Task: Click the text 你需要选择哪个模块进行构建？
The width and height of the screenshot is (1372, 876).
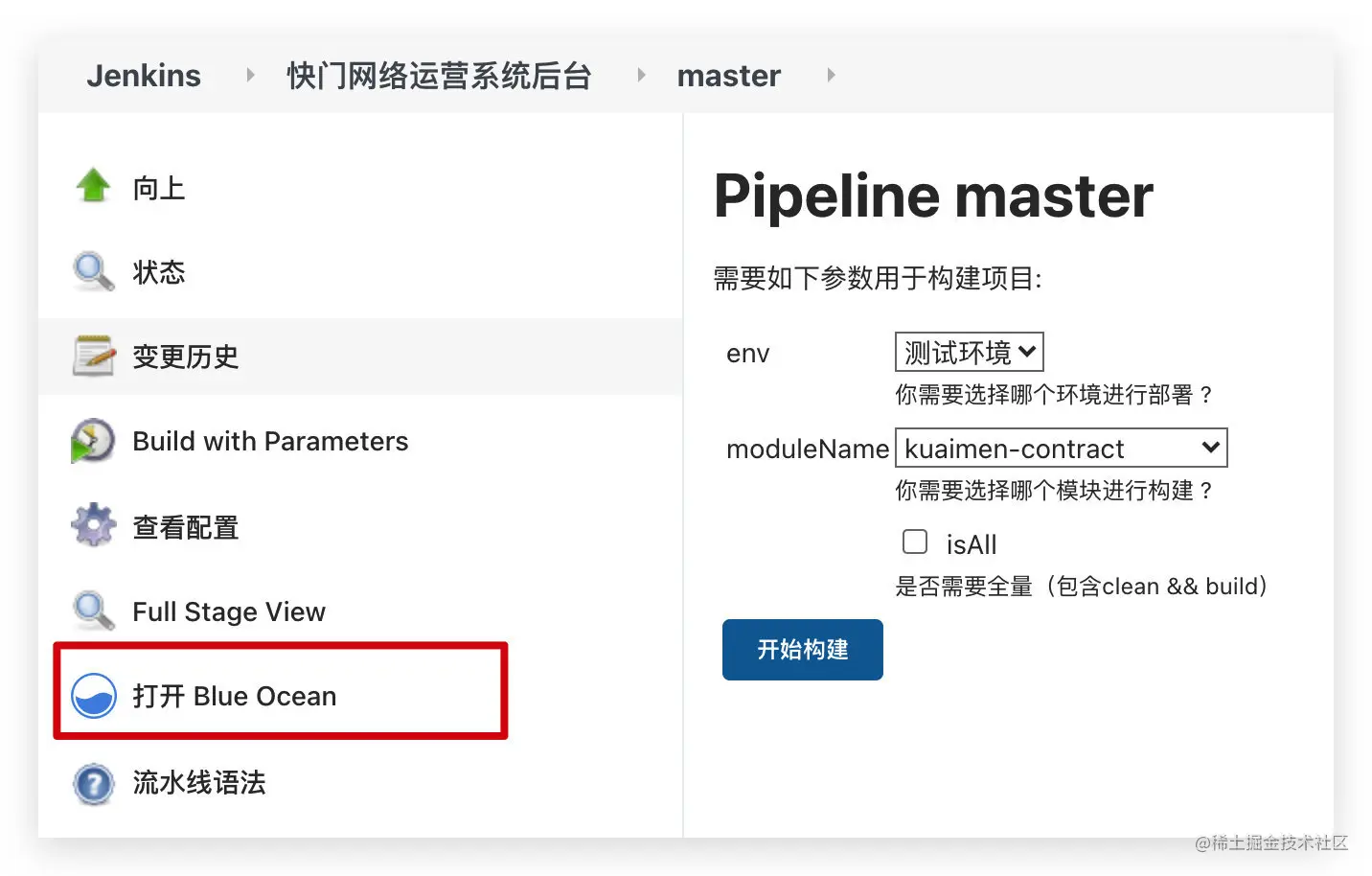Action: click(1056, 491)
